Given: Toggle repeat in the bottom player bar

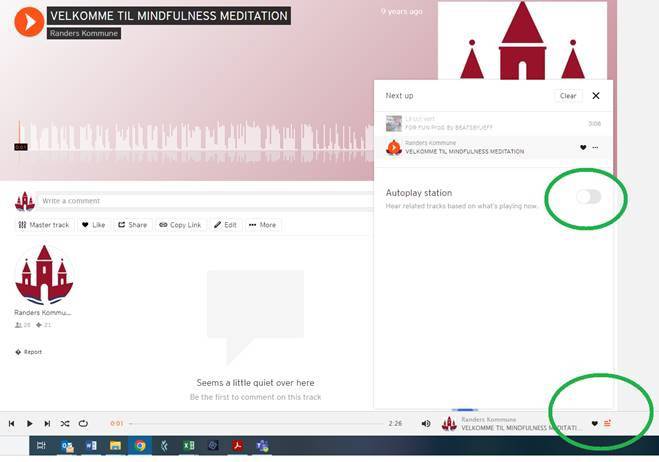Looking at the screenshot, I should click(83, 424).
